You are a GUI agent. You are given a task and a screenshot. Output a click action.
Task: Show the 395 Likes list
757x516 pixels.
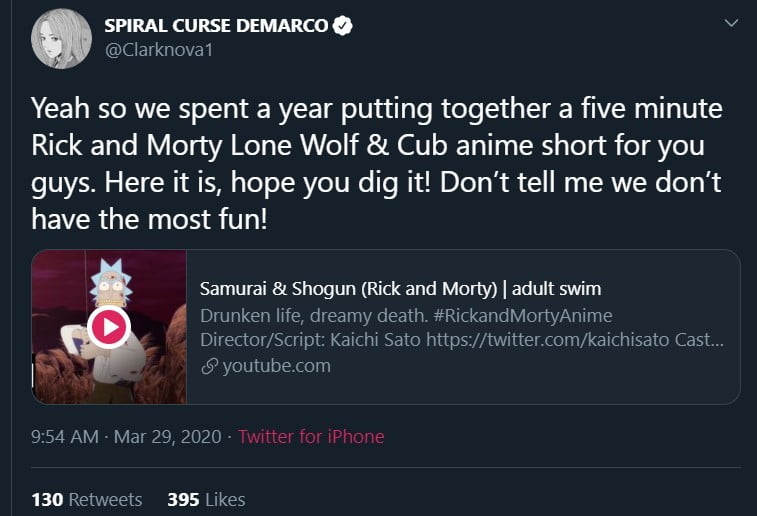click(x=206, y=499)
